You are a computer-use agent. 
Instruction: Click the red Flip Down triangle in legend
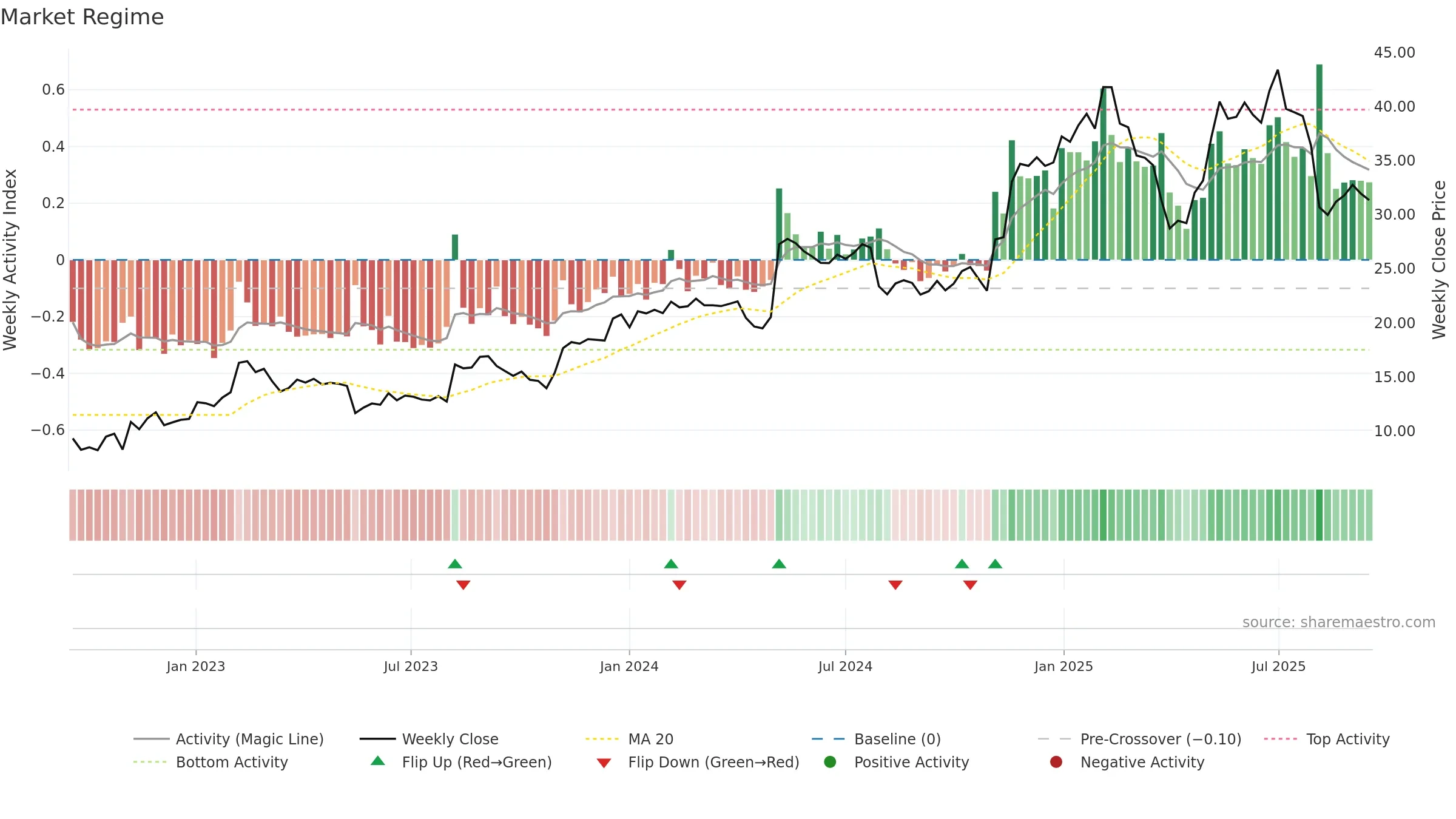(x=604, y=763)
